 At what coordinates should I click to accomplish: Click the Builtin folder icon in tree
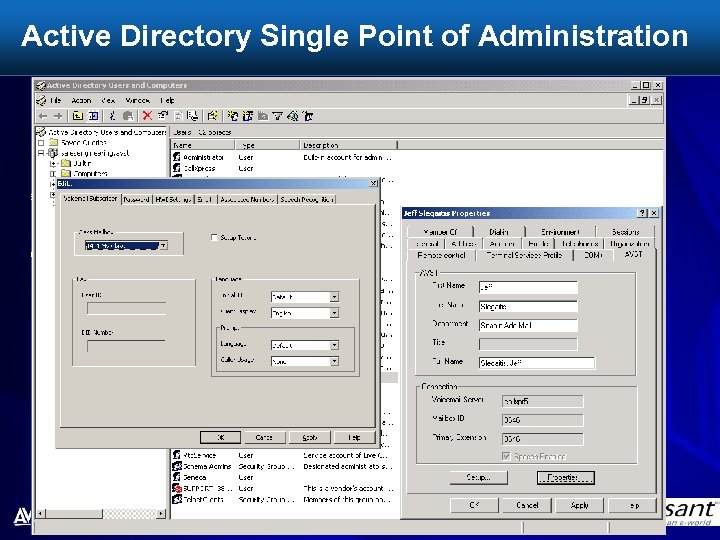pos(66,163)
